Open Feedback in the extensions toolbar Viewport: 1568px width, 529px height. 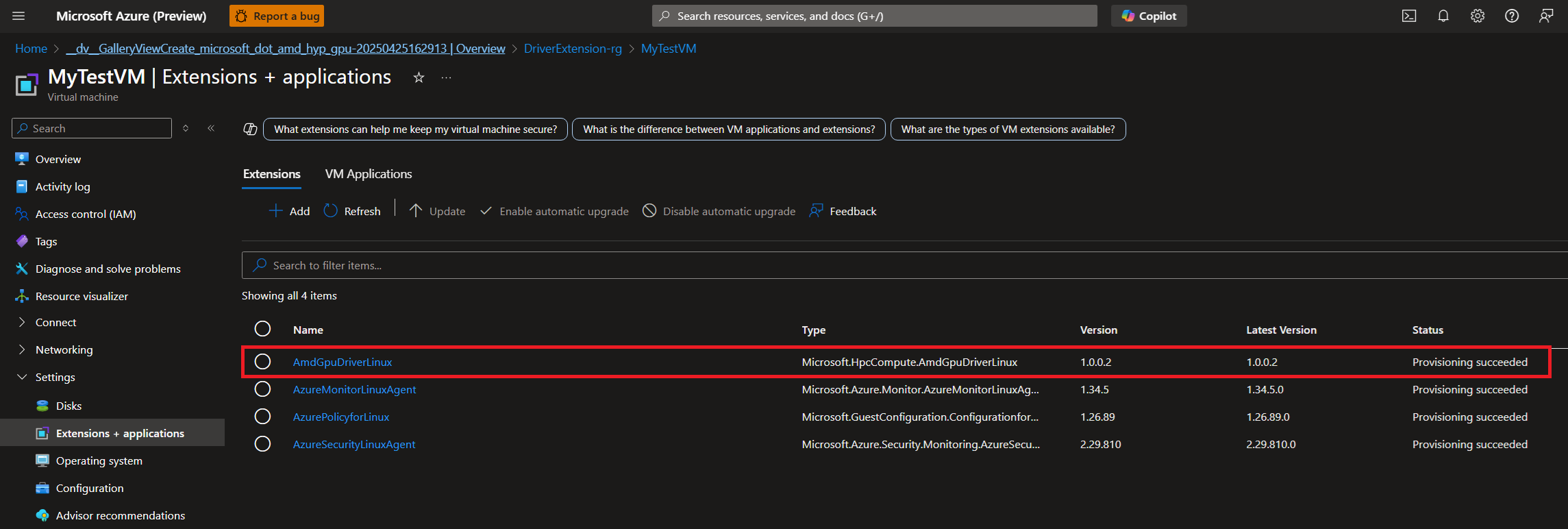(x=843, y=211)
